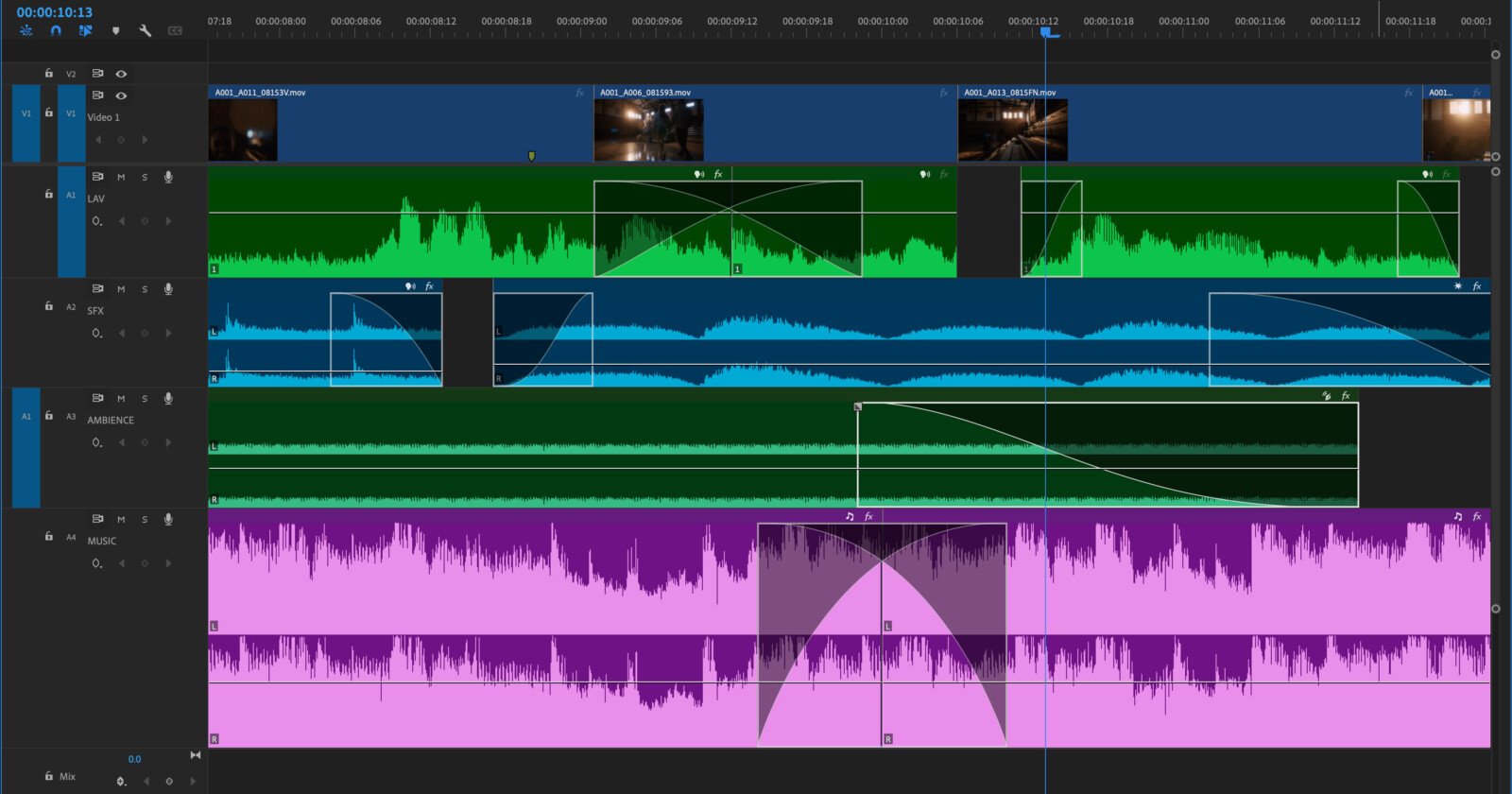Open show keyframes menu on LAV track

click(x=97, y=221)
